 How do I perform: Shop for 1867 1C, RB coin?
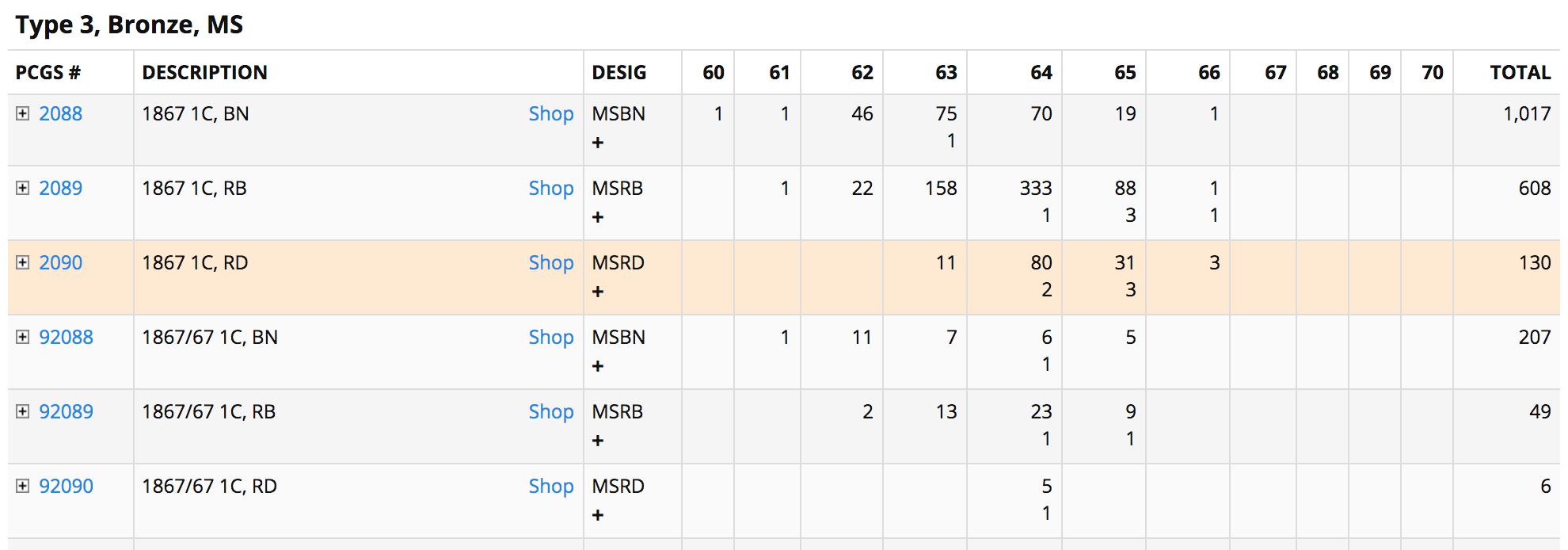pos(551,189)
